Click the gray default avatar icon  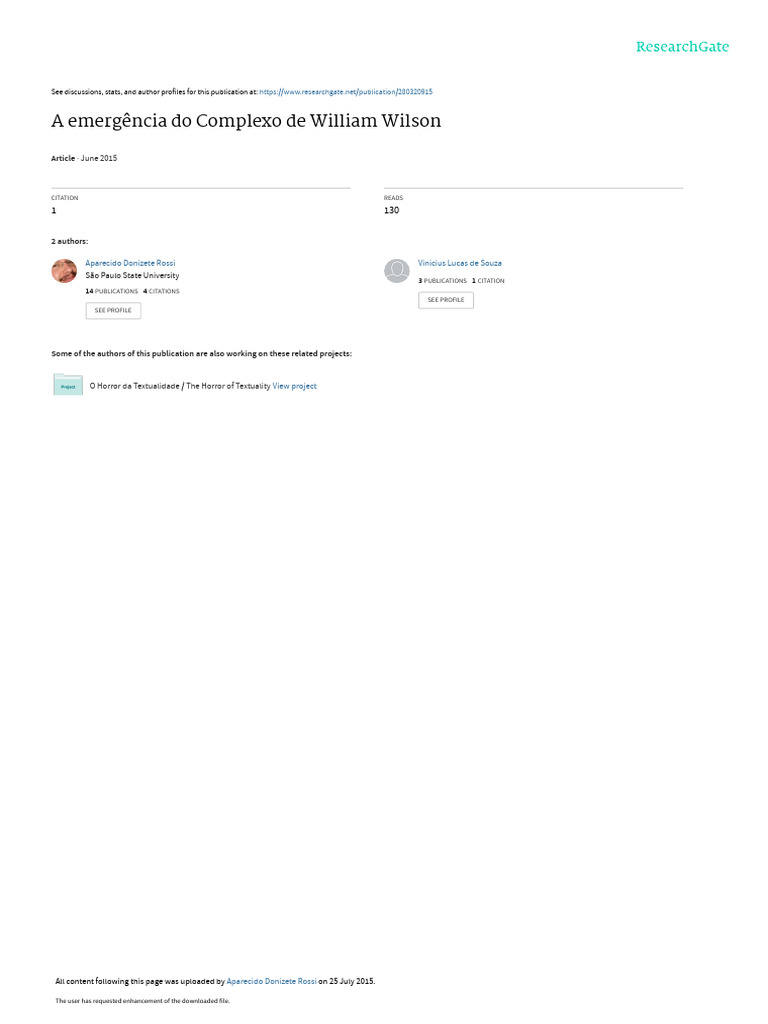[396, 270]
